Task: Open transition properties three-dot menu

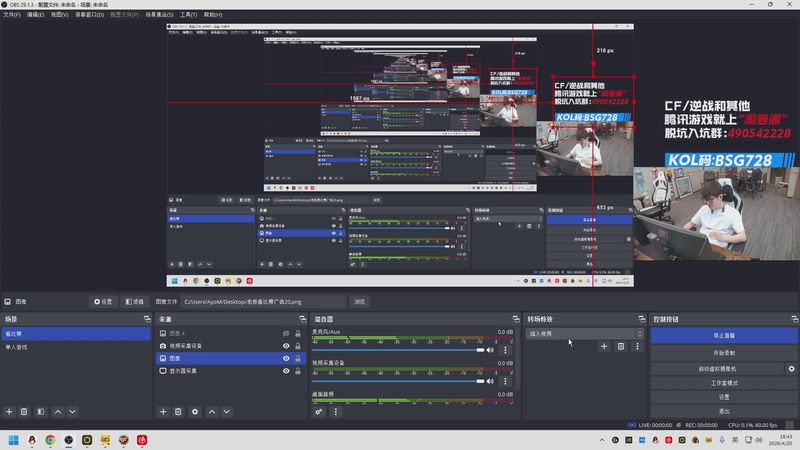Action: tap(637, 346)
